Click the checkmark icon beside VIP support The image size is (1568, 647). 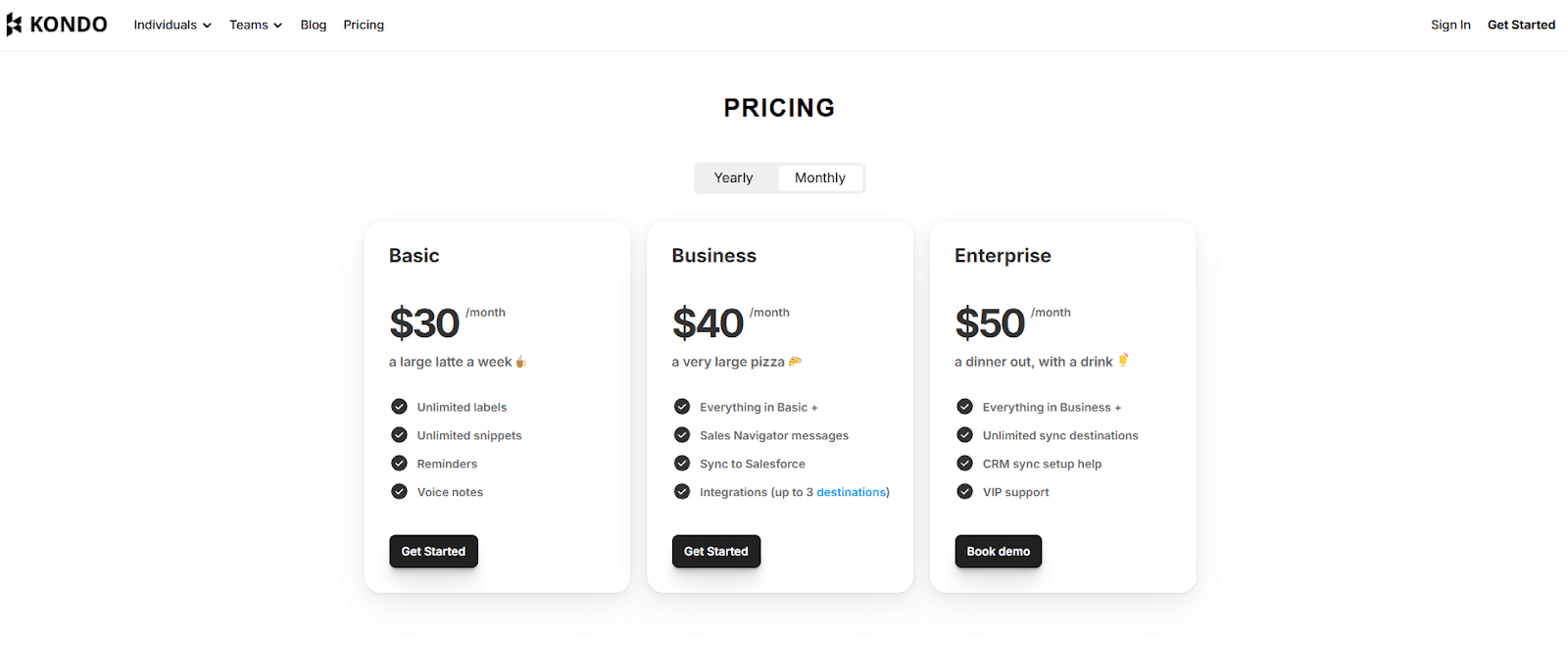click(964, 492)
